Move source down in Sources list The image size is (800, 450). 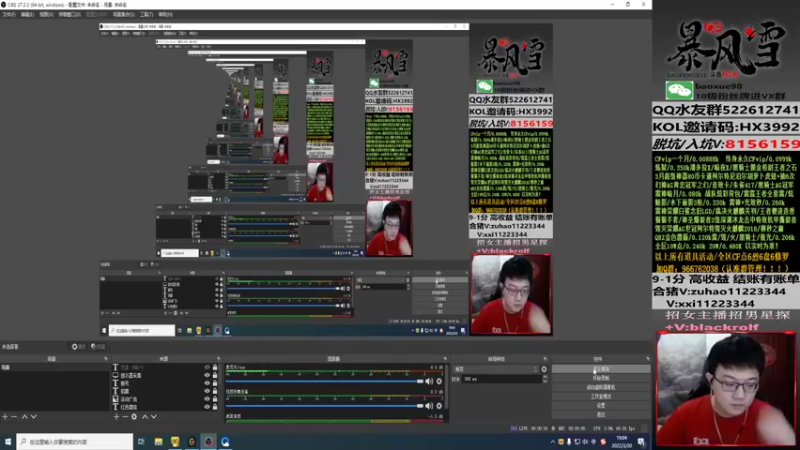154,417
